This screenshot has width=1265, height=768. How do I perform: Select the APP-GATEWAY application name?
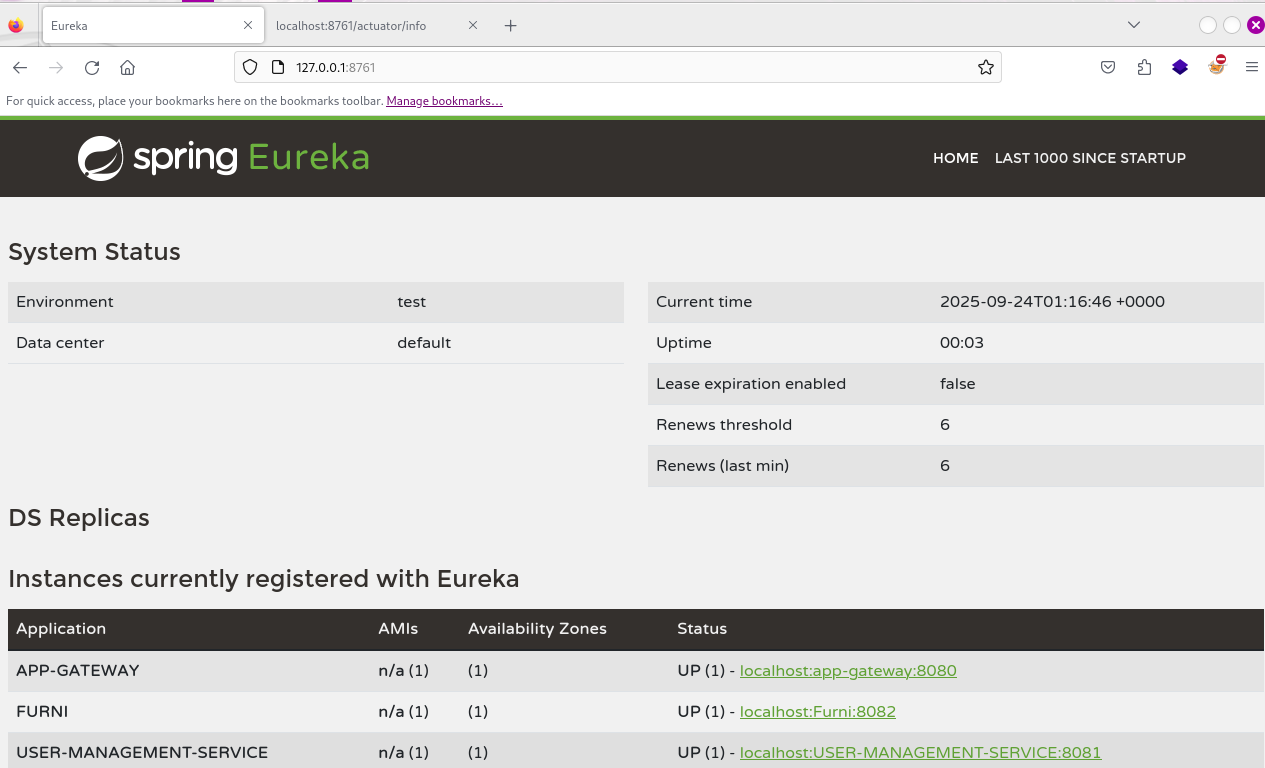point(78,671)
